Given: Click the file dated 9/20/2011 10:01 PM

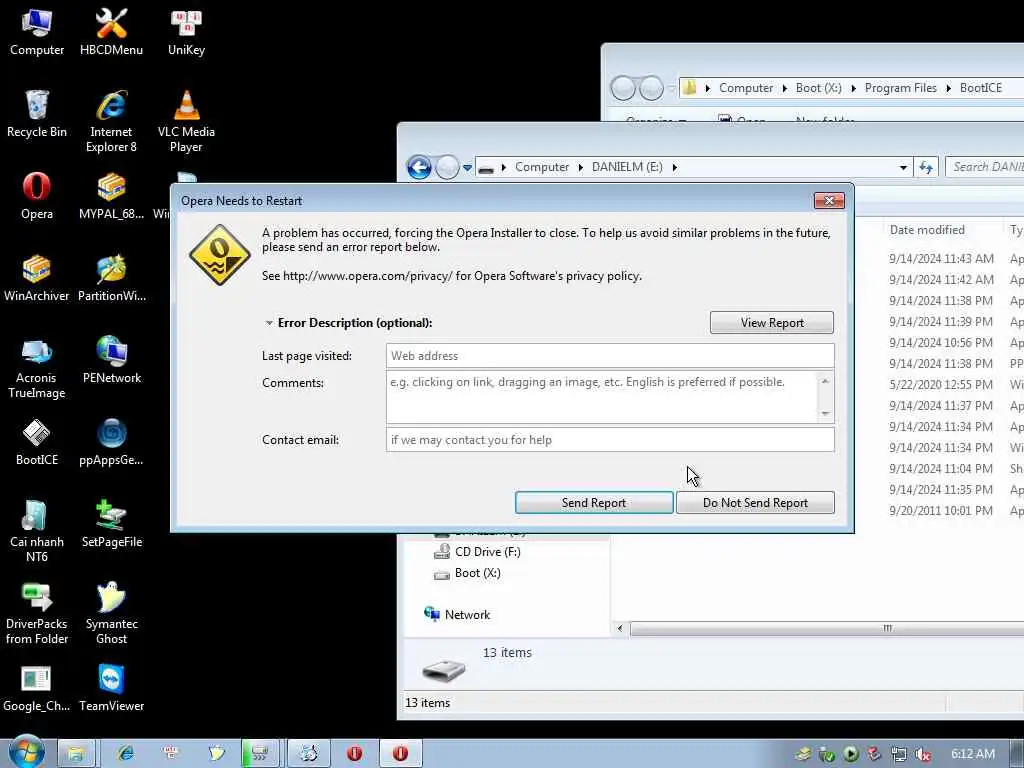Looking at the screenshot, I should (x=940, y=511).
